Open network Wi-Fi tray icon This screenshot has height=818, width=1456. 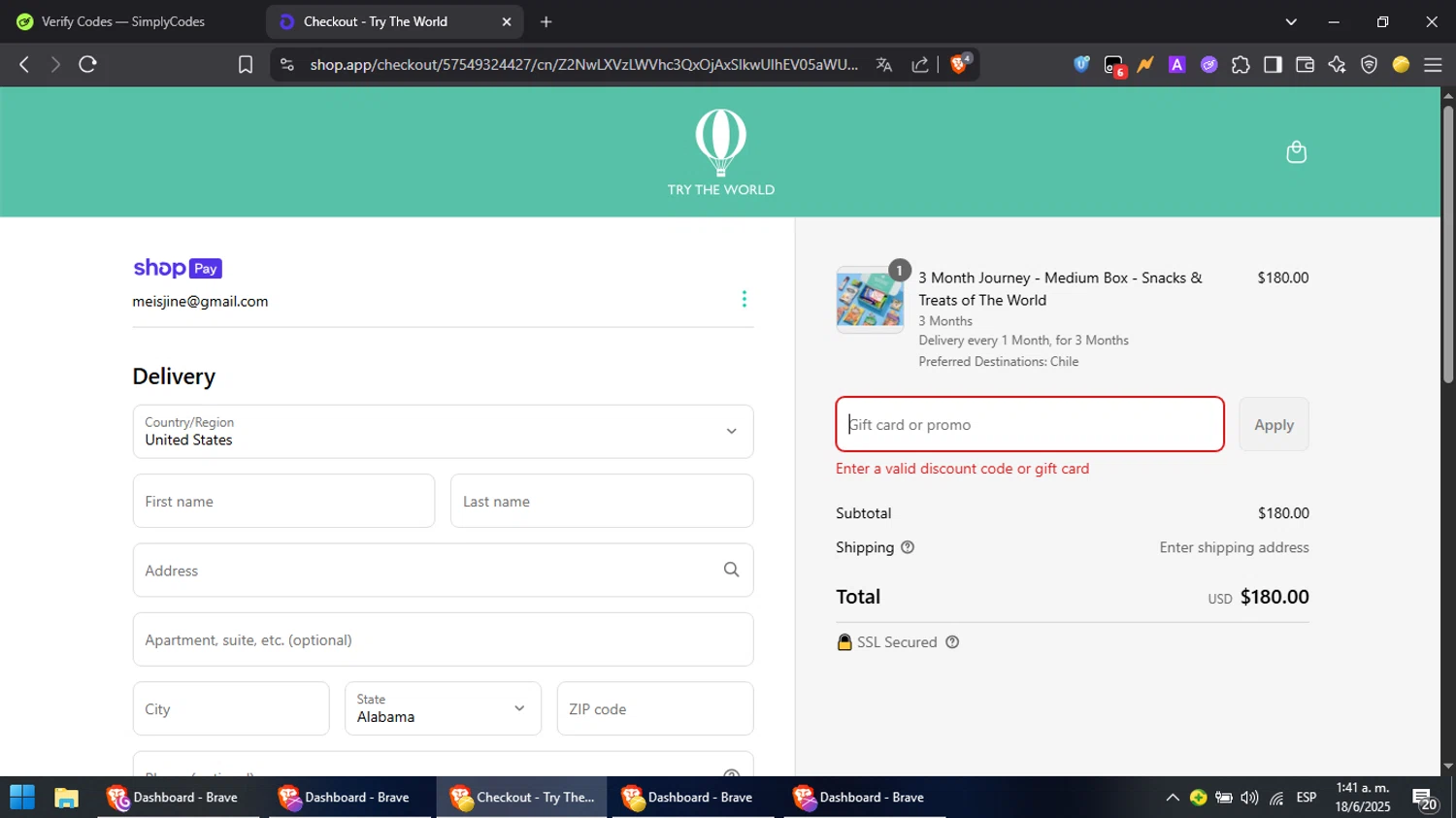[1276, 798]
